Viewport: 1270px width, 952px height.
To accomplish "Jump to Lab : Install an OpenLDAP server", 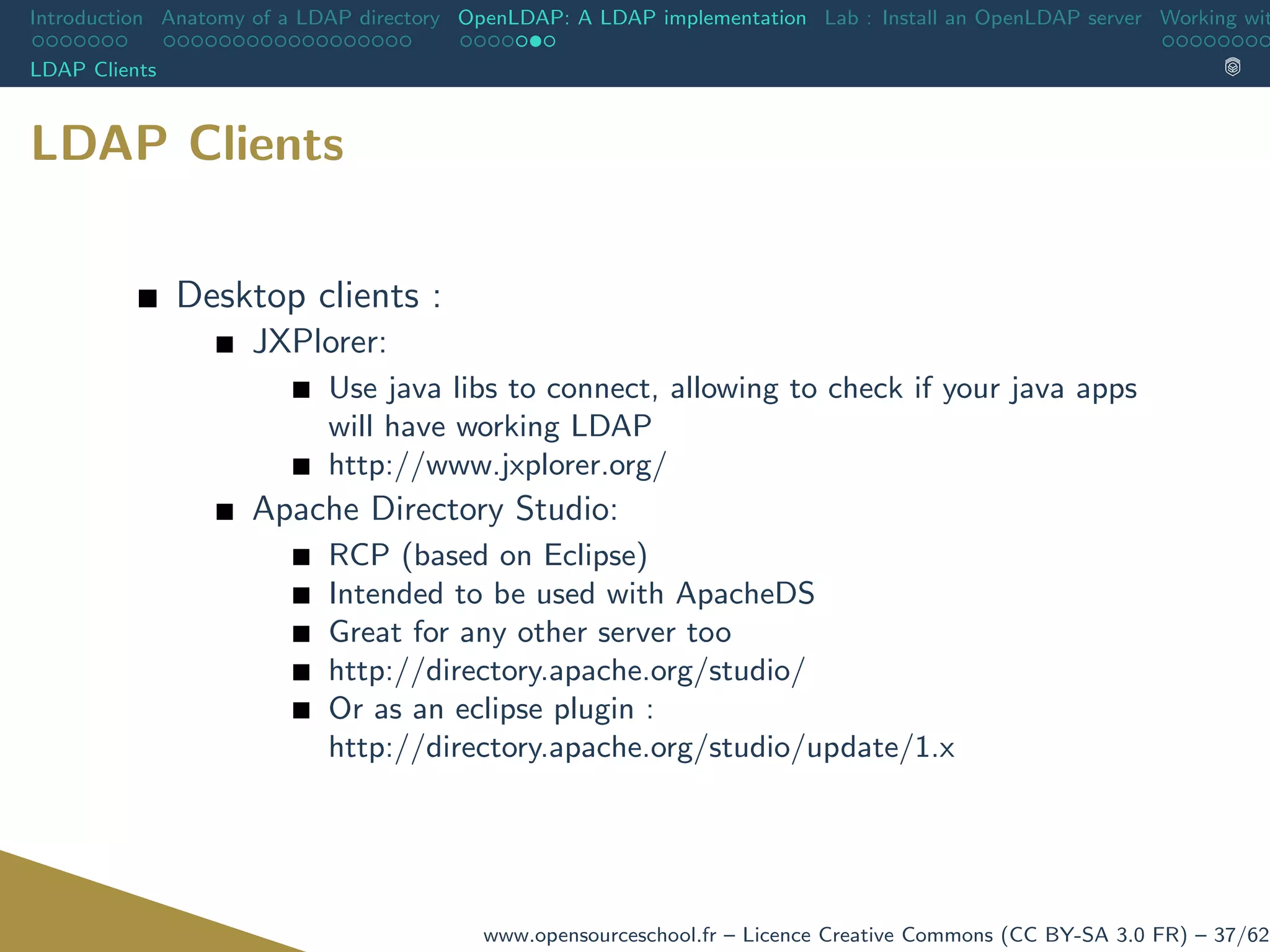I will coord(983,18).
